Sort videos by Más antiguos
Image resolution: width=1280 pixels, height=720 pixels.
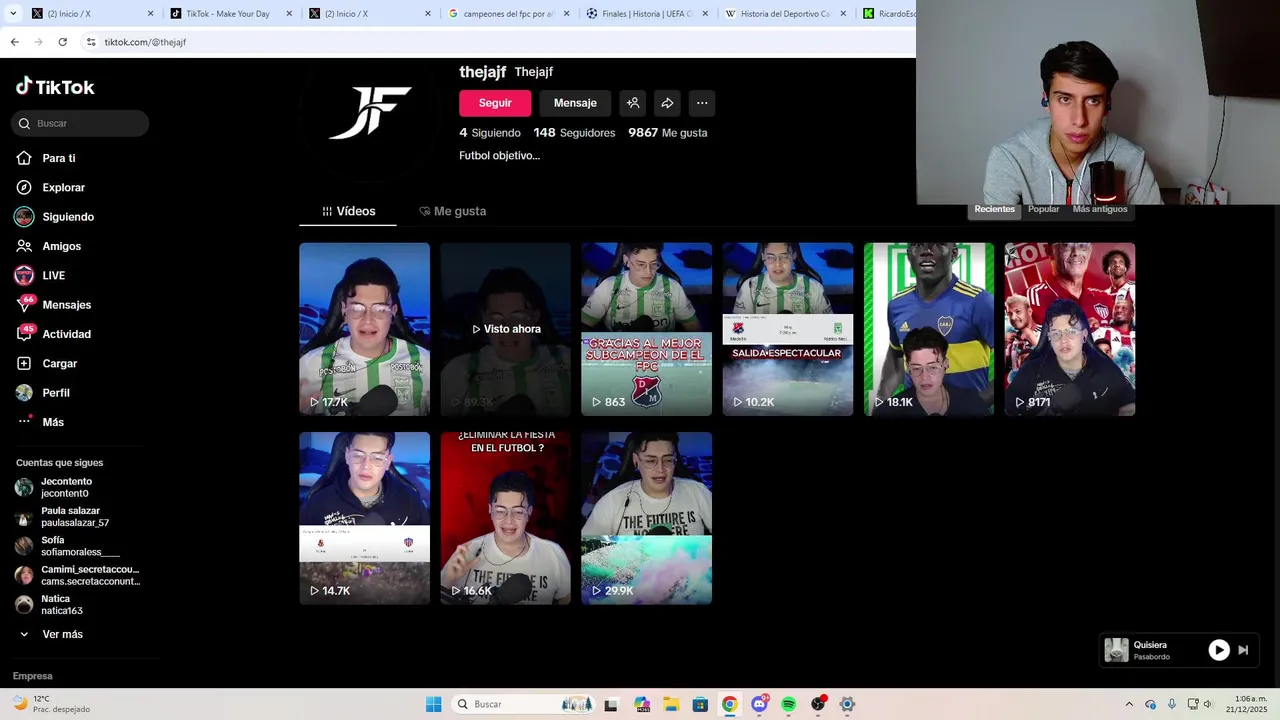(1100, 209)
